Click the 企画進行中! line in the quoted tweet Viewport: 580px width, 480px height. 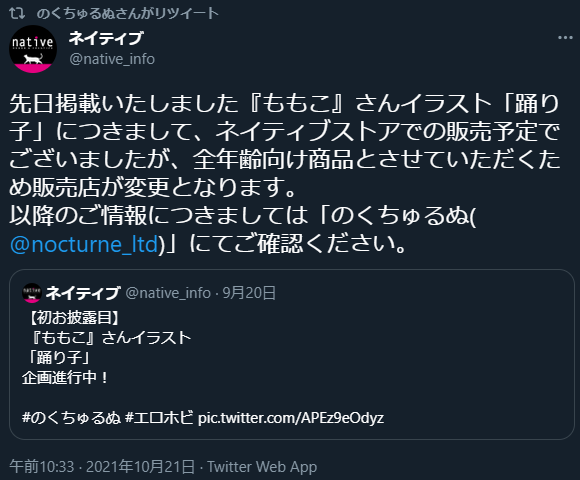65,378
